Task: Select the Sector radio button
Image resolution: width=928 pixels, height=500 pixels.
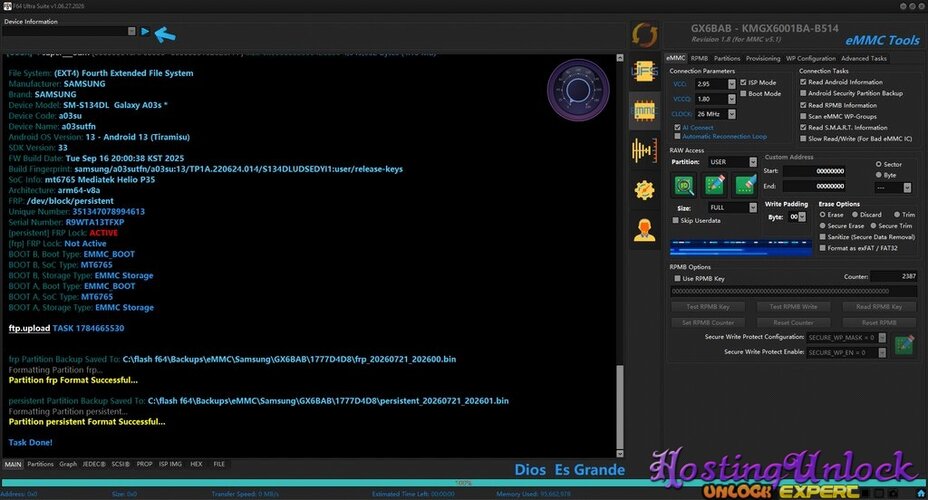Action: pyautogui.click(x=878, y=164)
